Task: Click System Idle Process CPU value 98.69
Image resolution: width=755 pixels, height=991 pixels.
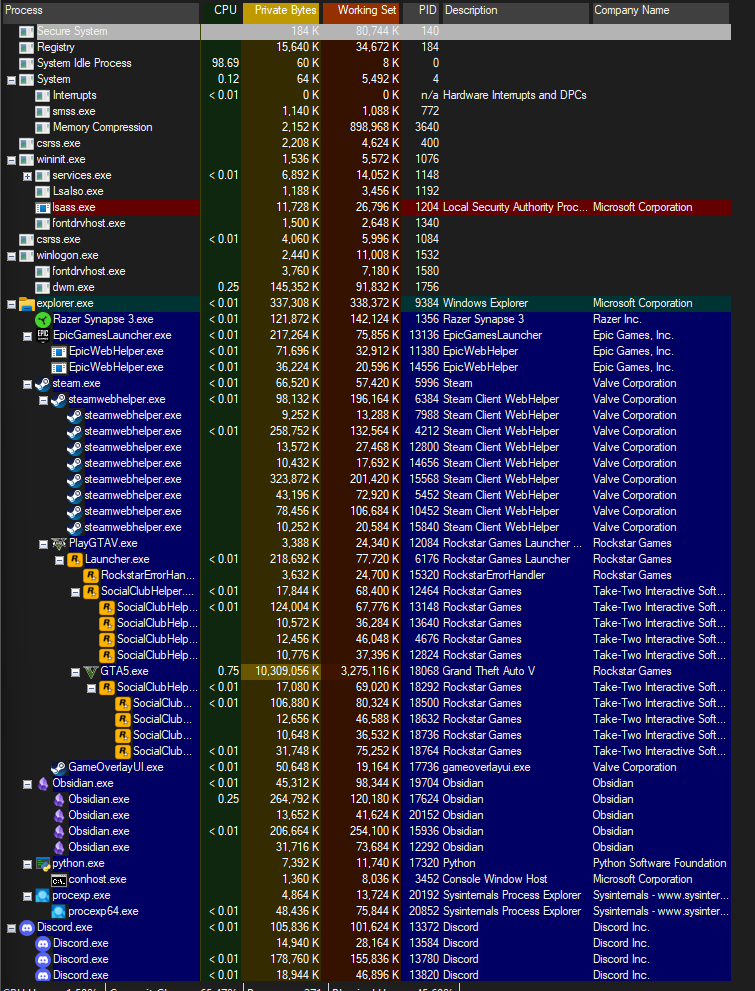Action: (x=225, y=63)
